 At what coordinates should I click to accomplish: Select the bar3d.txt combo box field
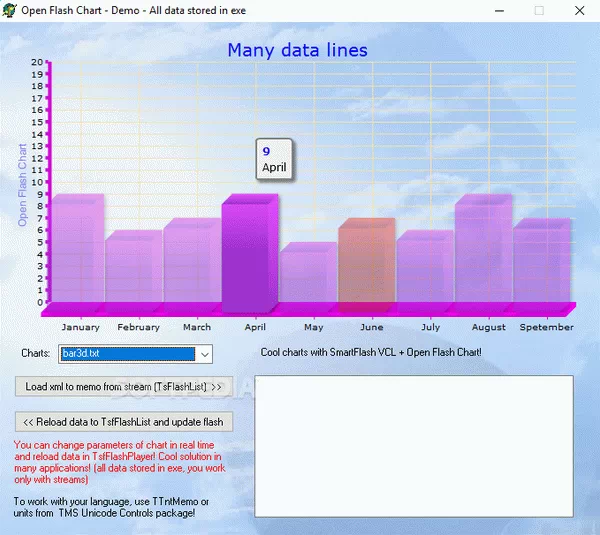tap(127, 354)
